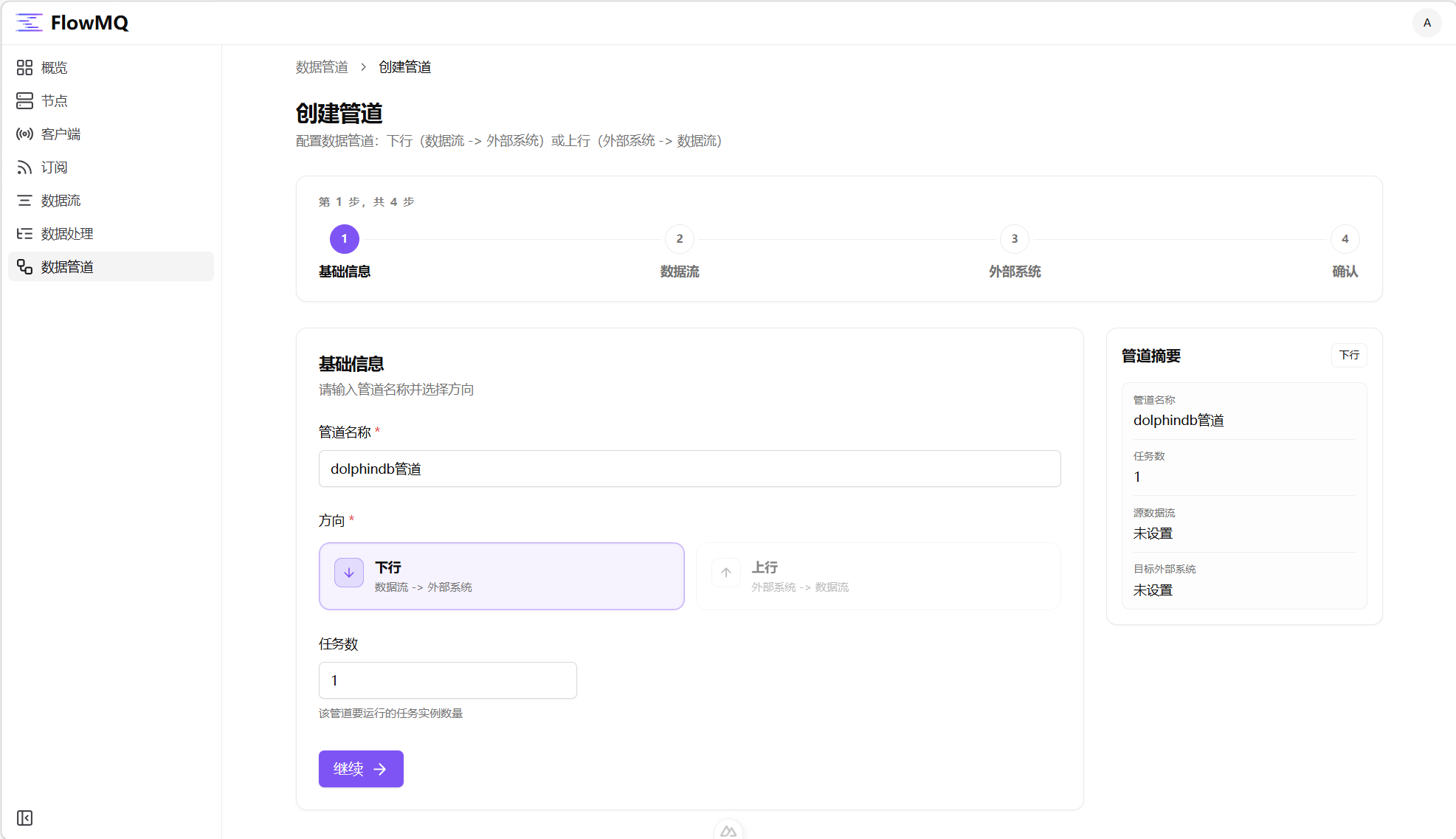This screenshot has height=839, width=1456.
Task: Go to step 2 数据流 in stepper
Action: (x=679, y=239)
